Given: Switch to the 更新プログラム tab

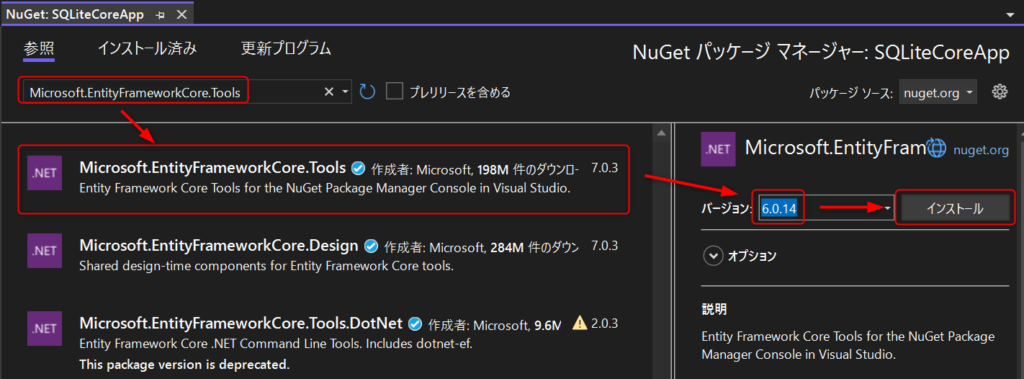Looking at the screenshot, I should click(286, 48).
